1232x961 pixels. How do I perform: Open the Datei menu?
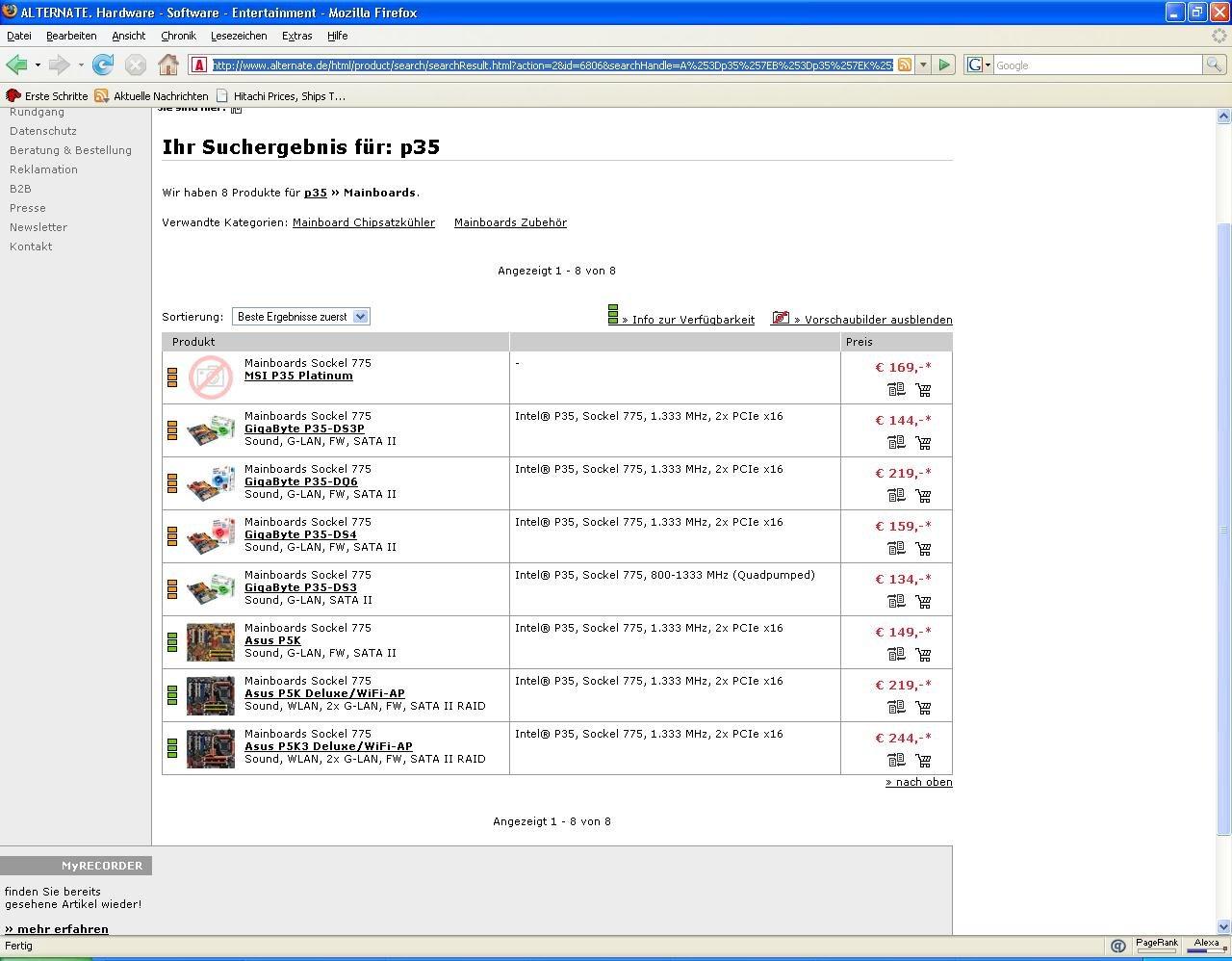coord(19,36)
